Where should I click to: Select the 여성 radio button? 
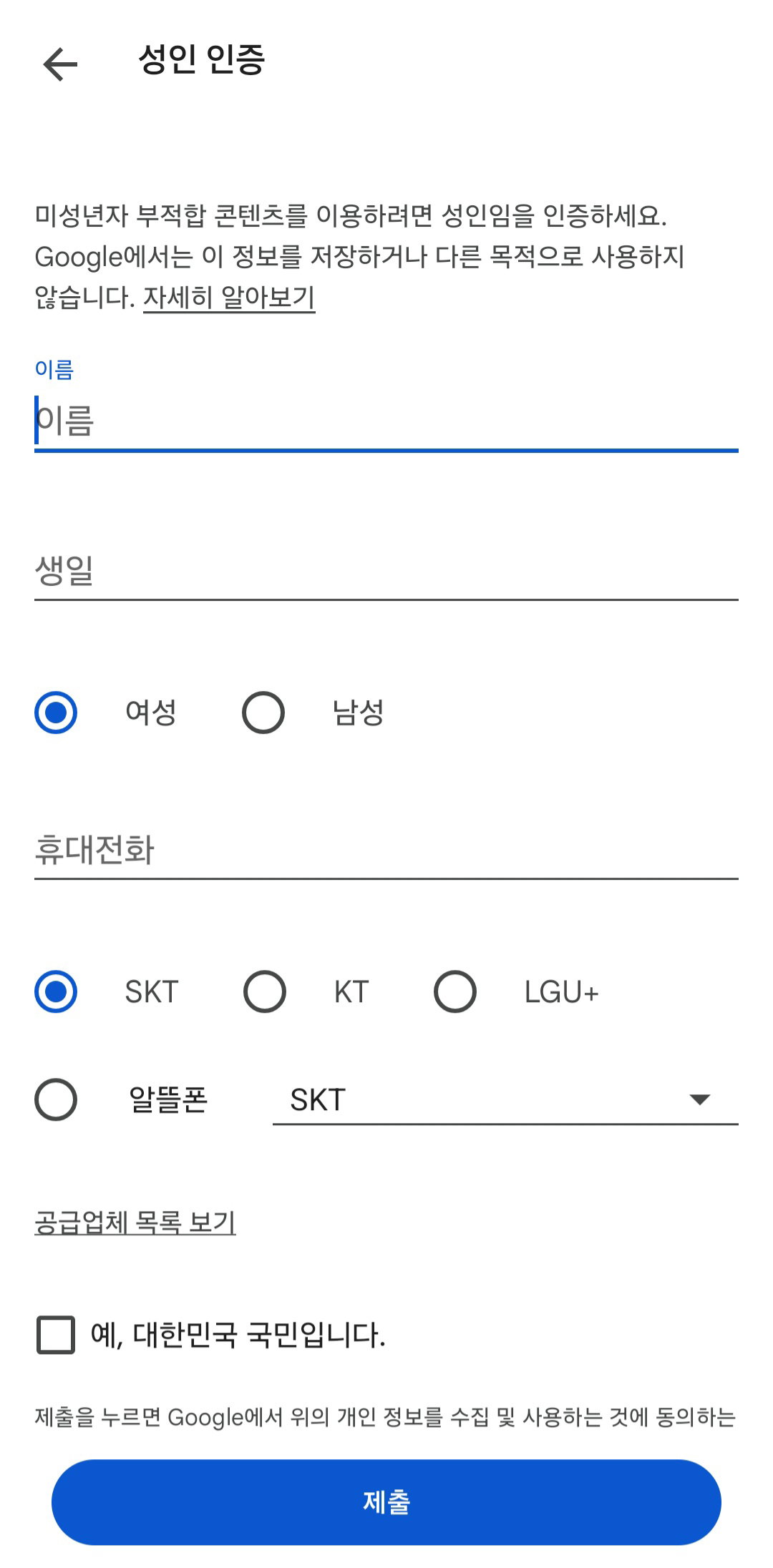(56, 712)
